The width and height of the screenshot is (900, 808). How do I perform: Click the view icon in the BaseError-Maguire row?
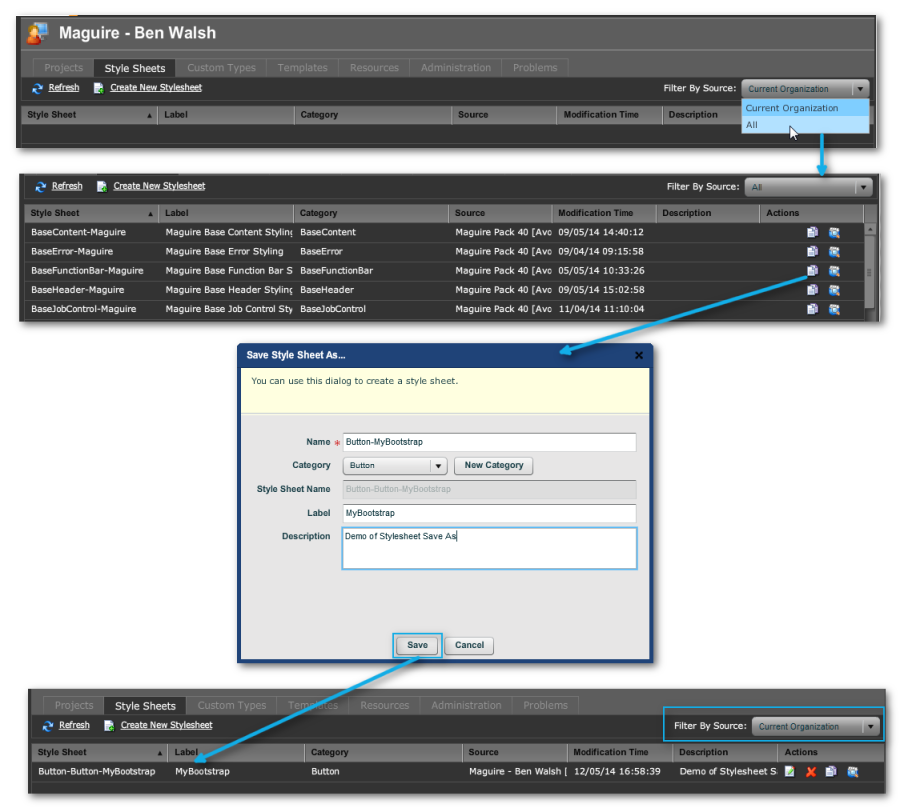[x=834, y=252]
